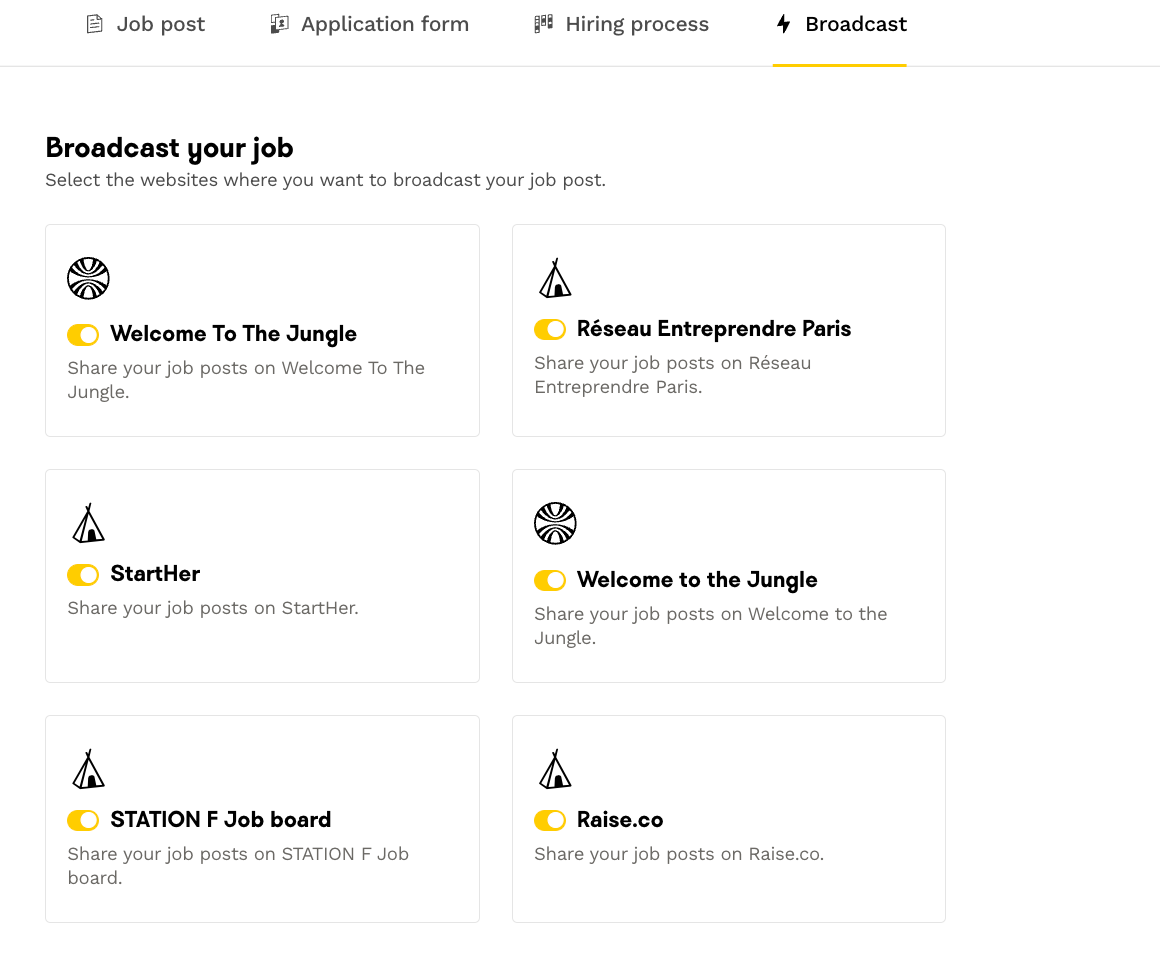Disable the Welcome To The Jungle toggle
The width and height of the screenshot is (1160, 954).
point(83,334)
